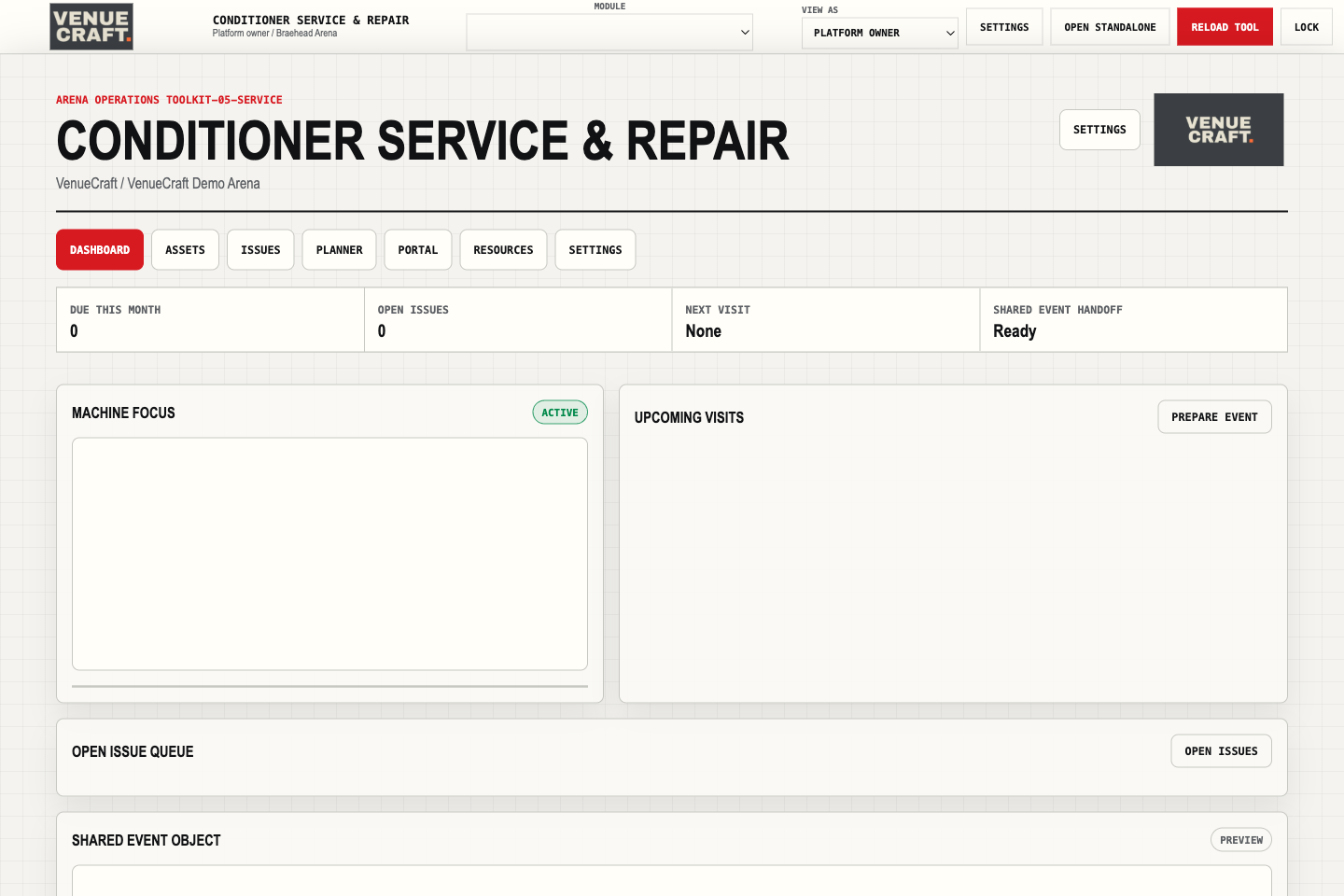This screenshot has height=896, width=1344.
Task: Click the Preview badge in Shared Event Object
Action: [x=1240, y=840]
